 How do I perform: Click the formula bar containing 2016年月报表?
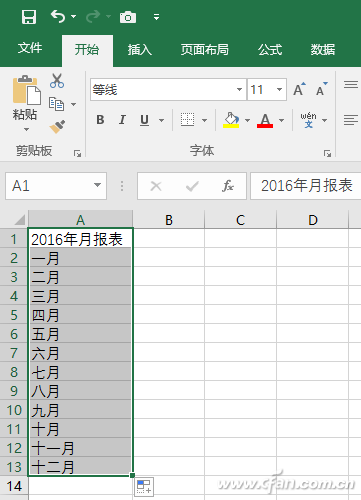pos(306,186)
